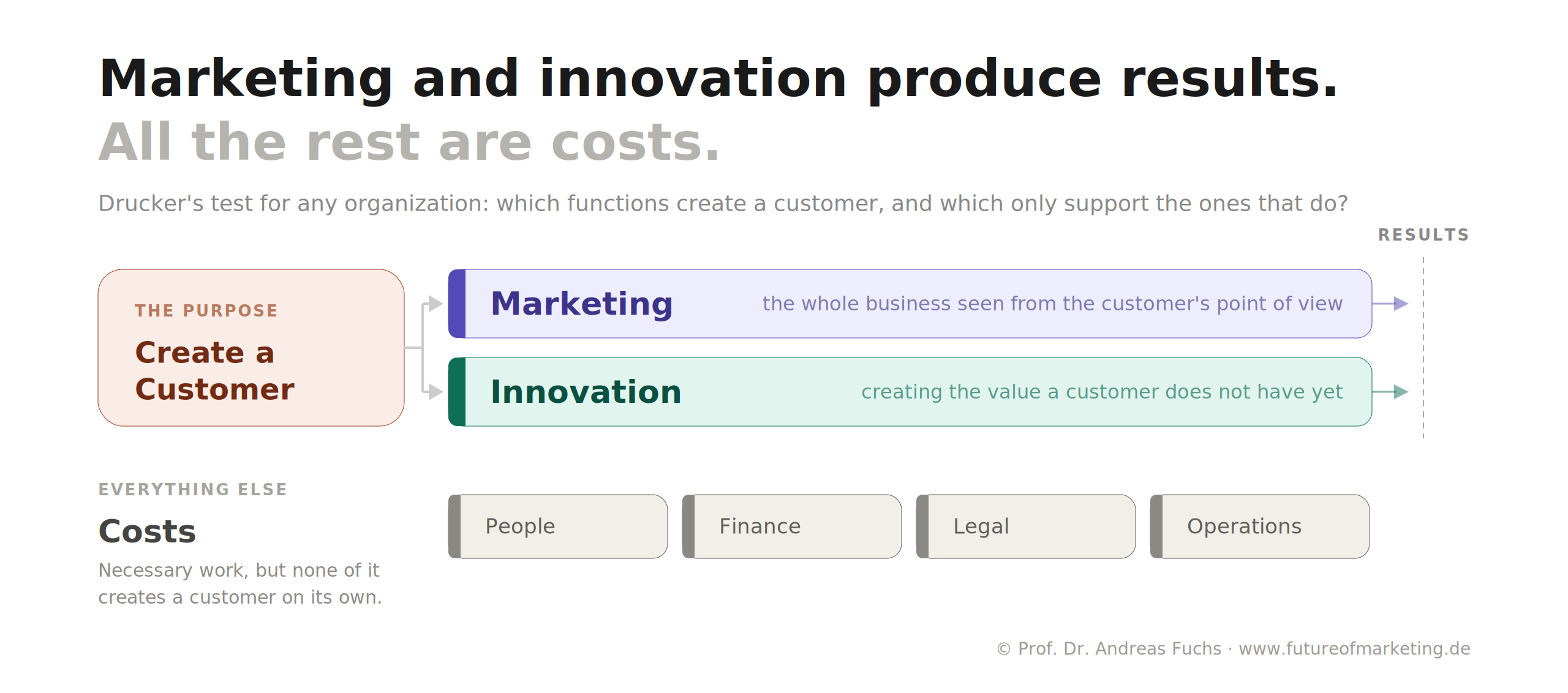Click the Innovation heading in the green bar
Screen dimensions: 1568x693
tap(586, 392)
